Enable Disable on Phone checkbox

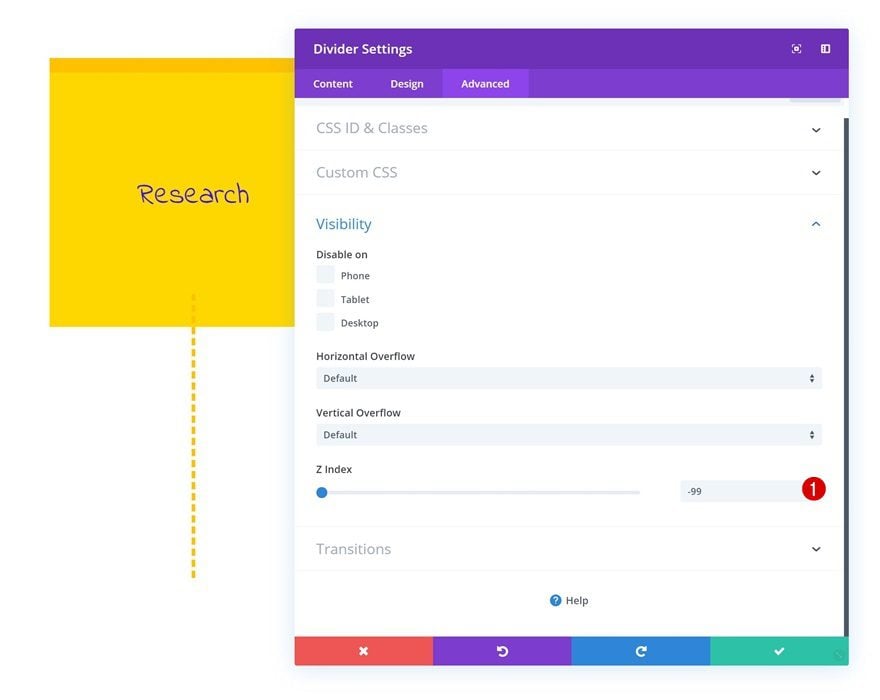click(325, 274)
